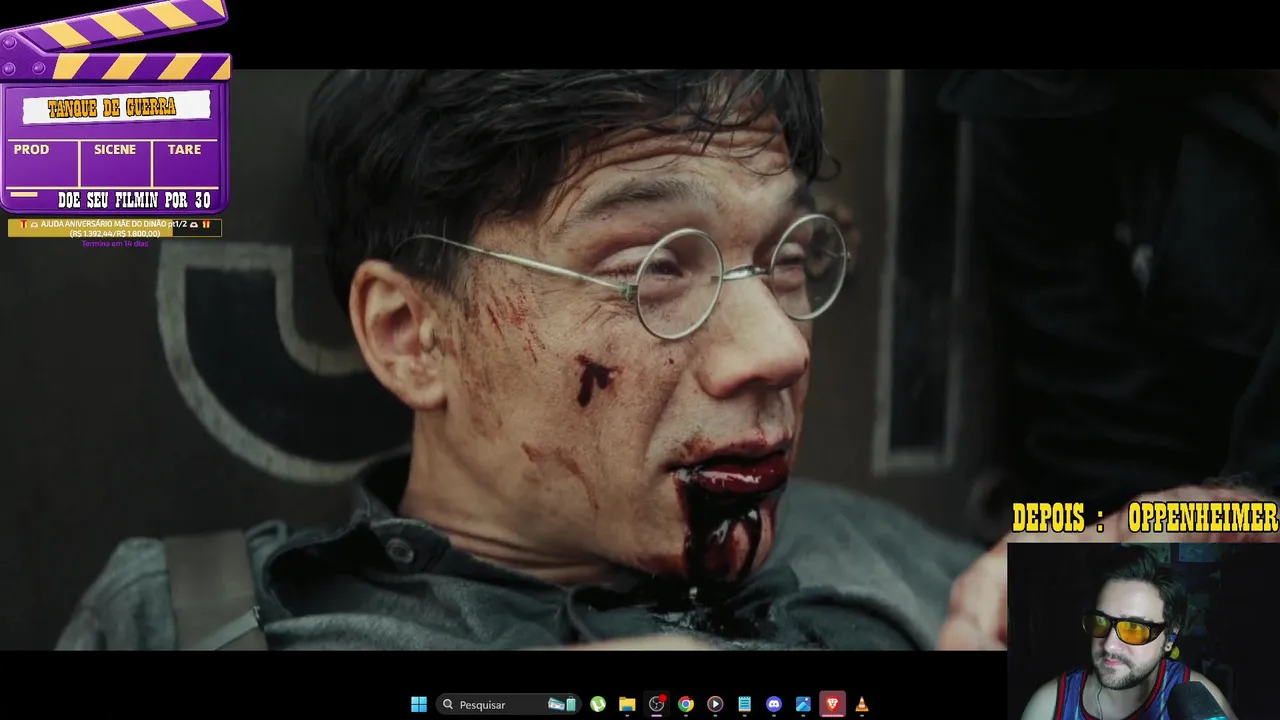The height and width of the screenshot is (720, 1280).
Task: Open Discord from the taskbar
Action: point(774,704)
